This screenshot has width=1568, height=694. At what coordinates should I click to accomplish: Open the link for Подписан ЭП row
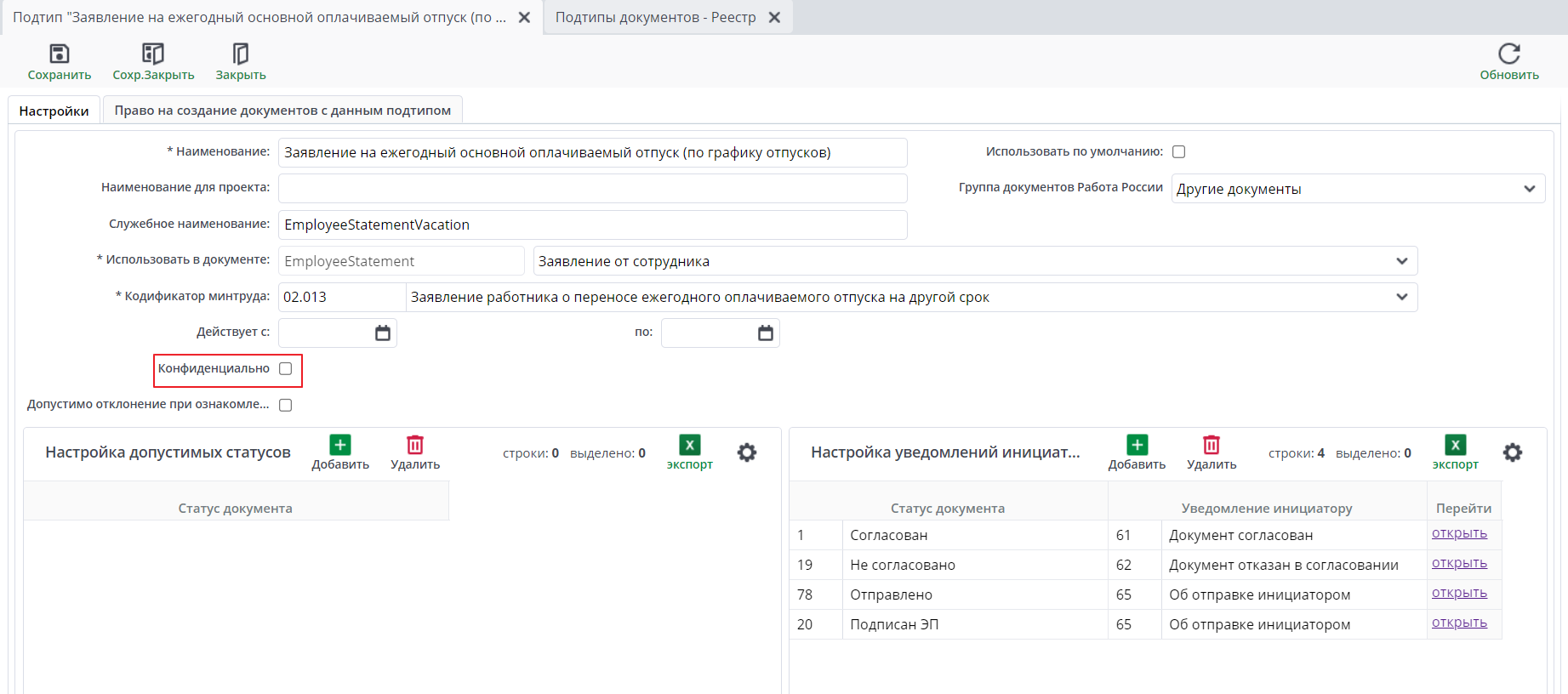pos(1459,623)
